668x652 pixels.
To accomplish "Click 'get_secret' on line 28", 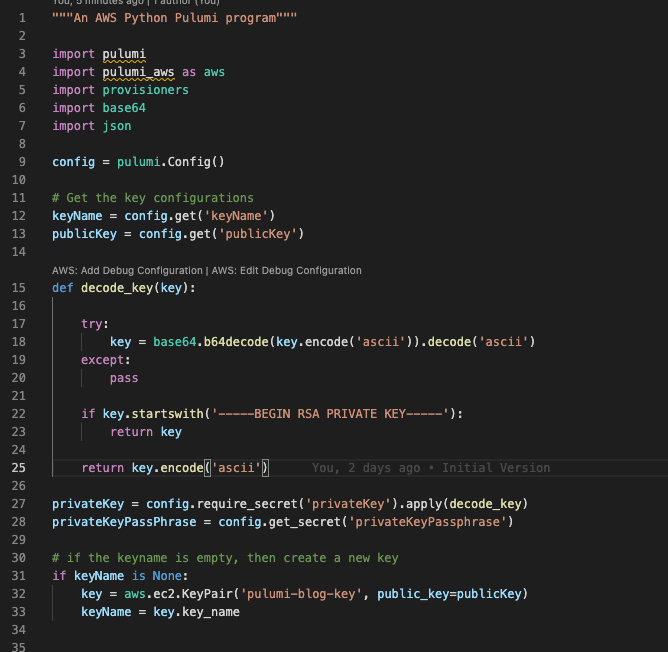I will (305, 522).
